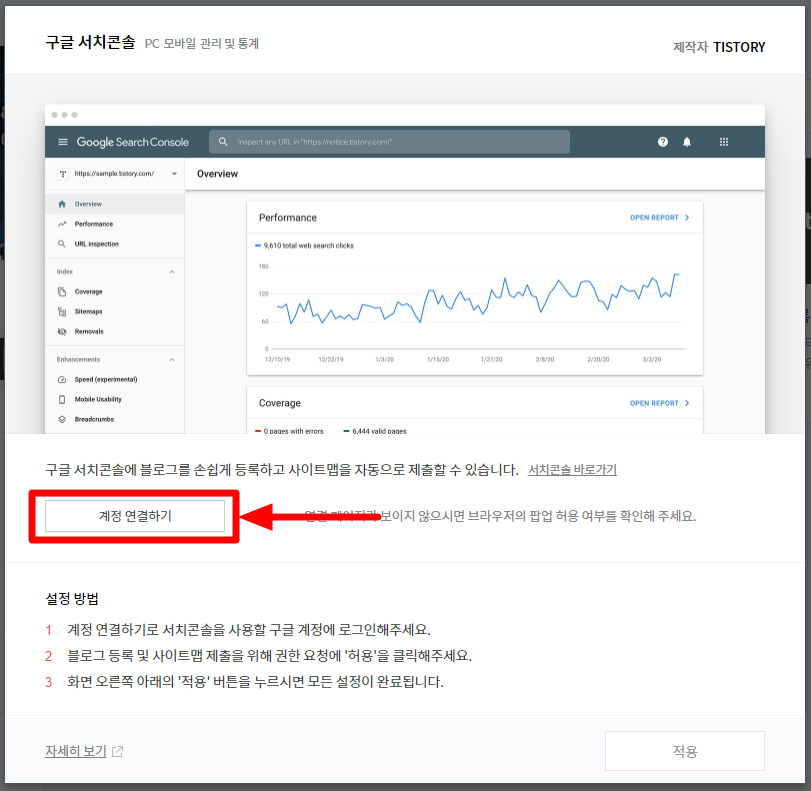Click the Coverage page icon in sidebar

pos(62,292)
